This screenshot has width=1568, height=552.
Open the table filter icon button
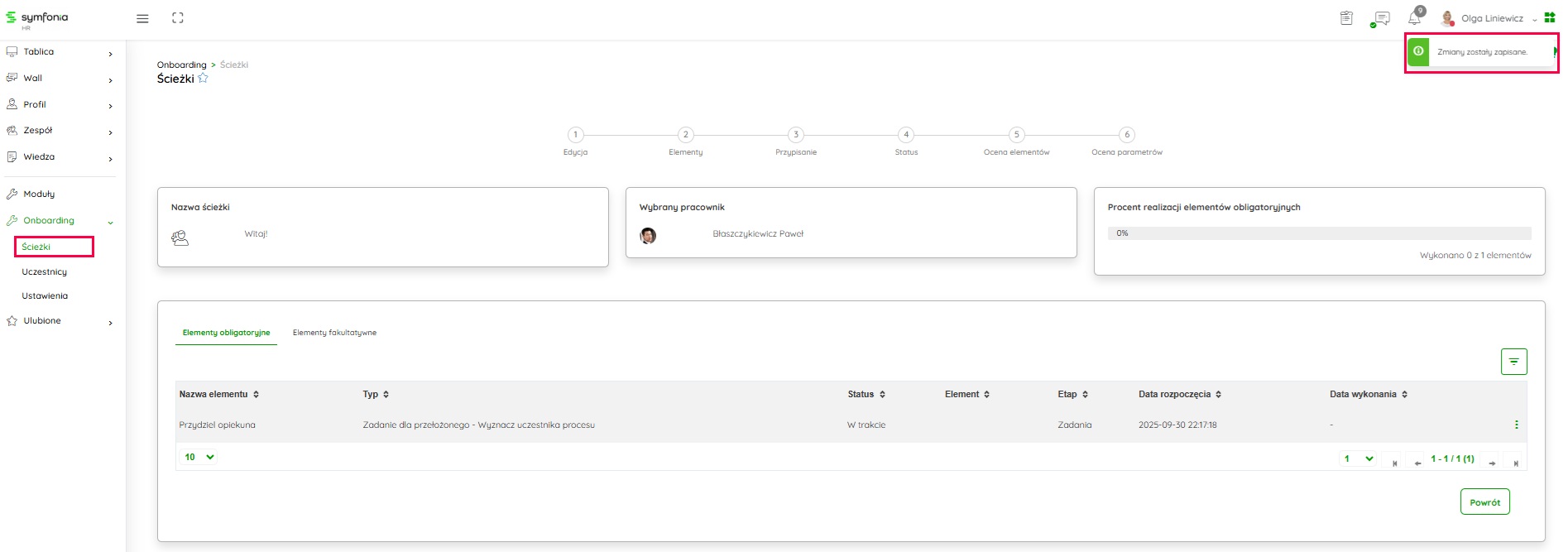[x=1513, y=362]
